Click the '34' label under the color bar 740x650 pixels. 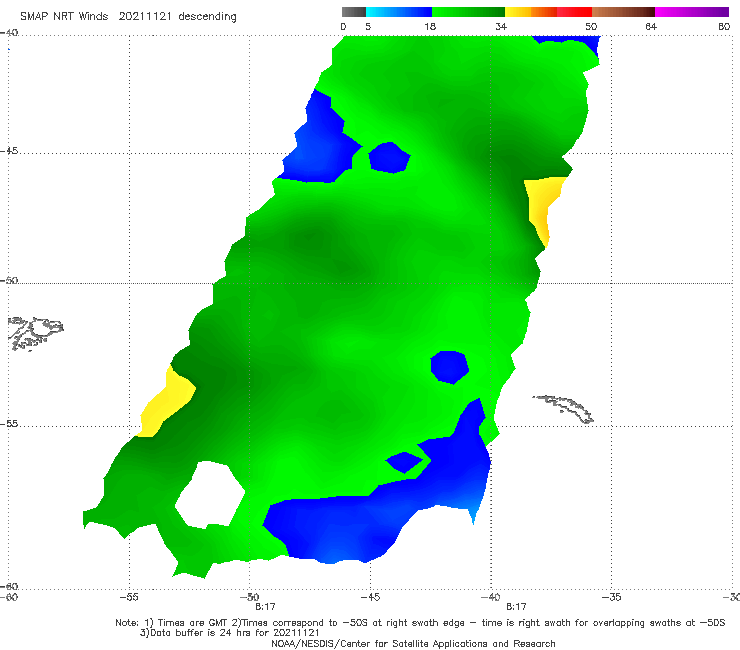[501, 27]
